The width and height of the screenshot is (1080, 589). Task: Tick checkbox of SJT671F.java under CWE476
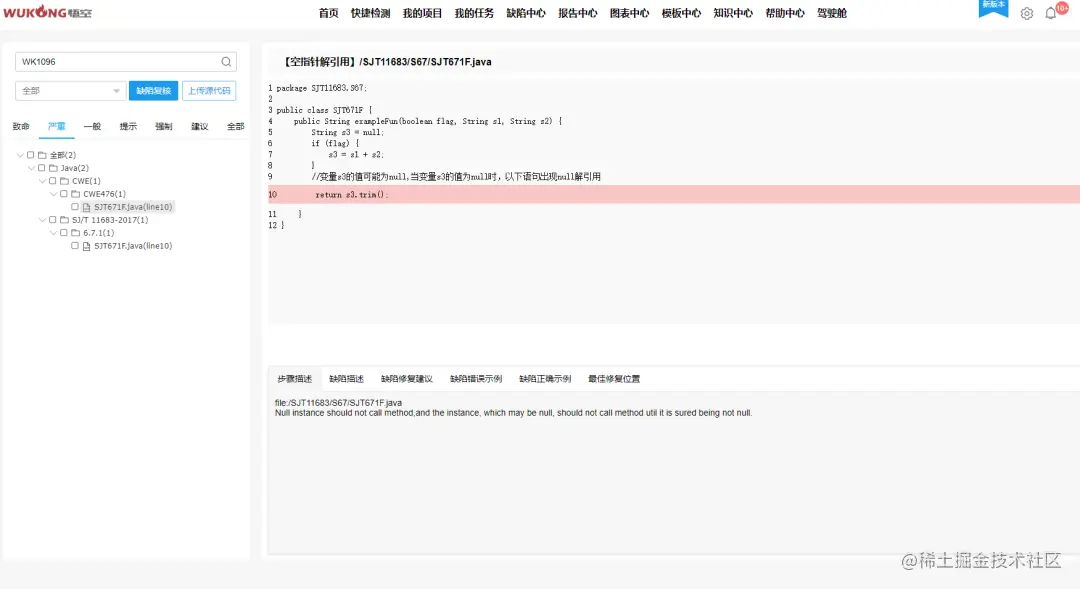point(74,207)
